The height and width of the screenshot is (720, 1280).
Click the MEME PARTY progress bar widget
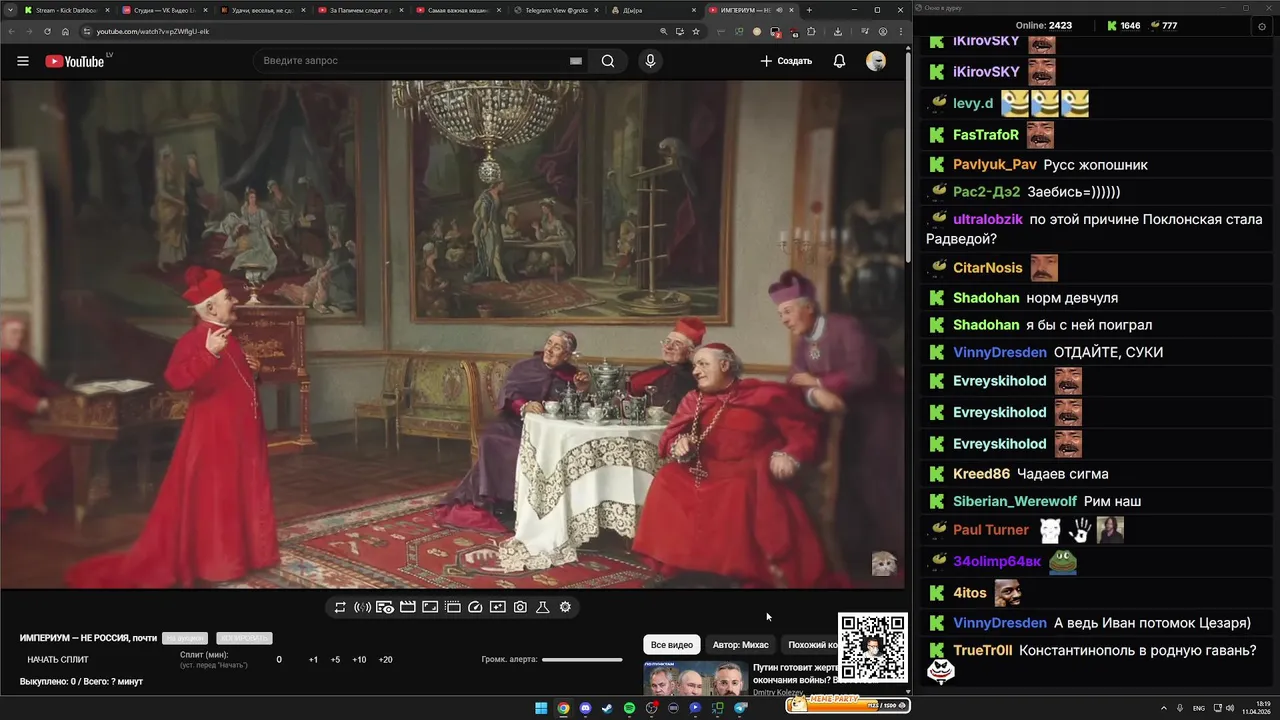(x=848, y=703)
